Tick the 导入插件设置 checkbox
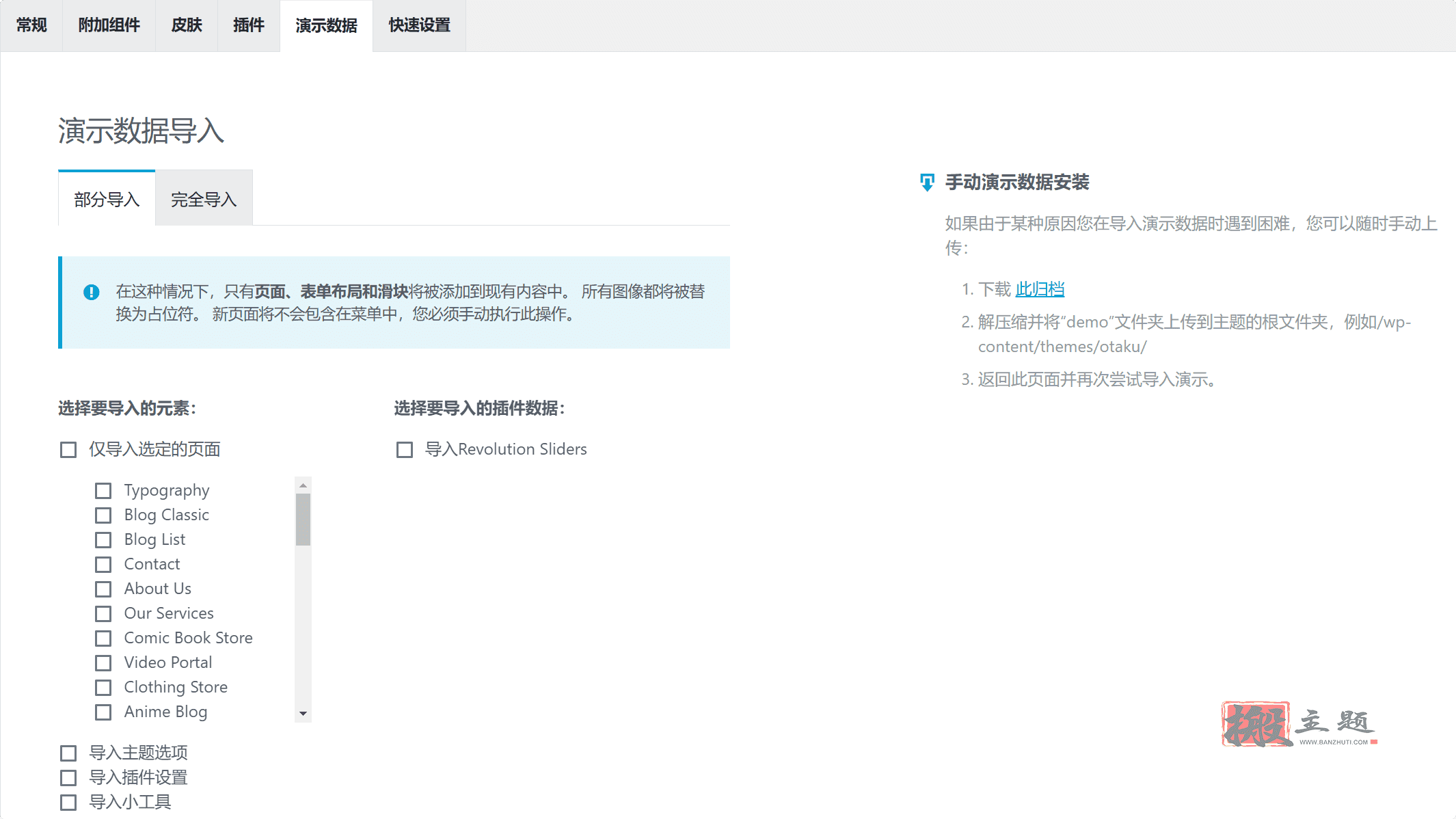Screen dimensions: 1456x819 68,778
